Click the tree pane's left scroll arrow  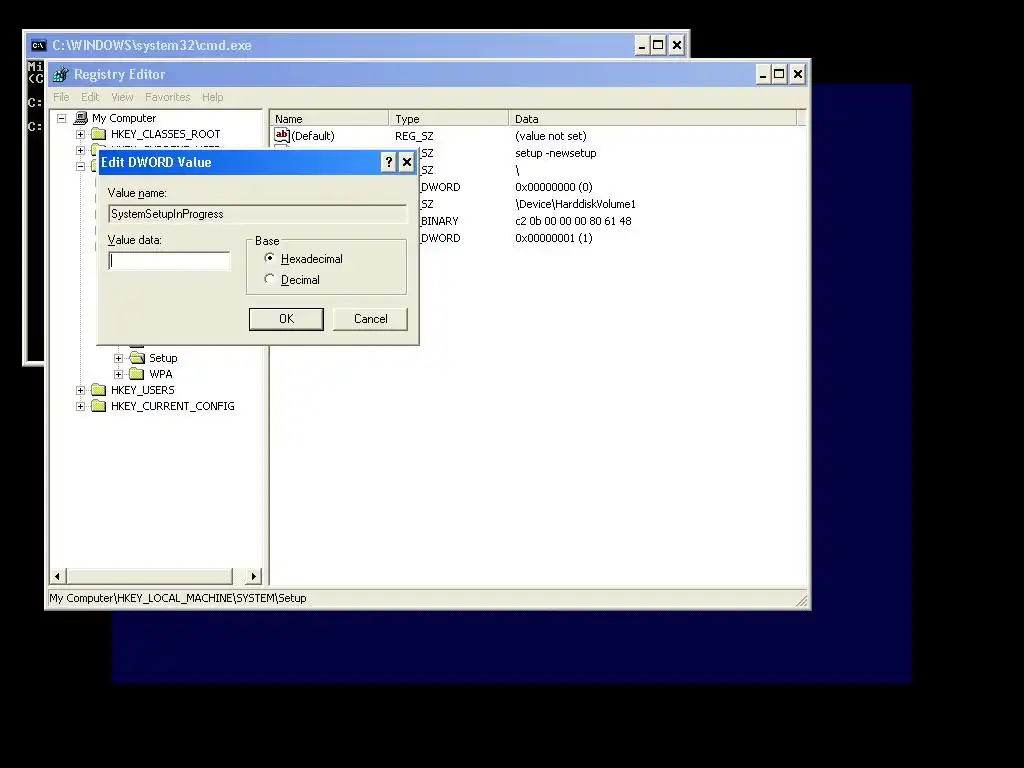pyautogui.click(x=58, y=576)
